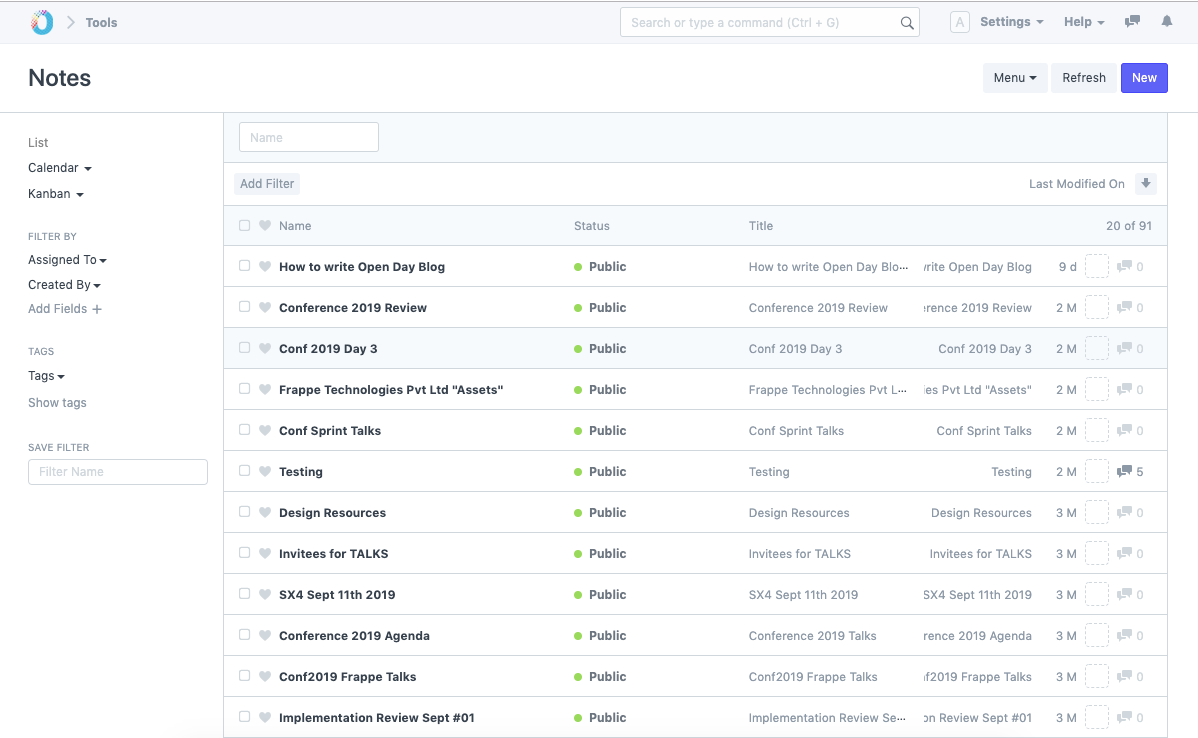Check the Invitees for TALKS row
The width and height of the screenshot is (1198, 738).
pos(244,552)
